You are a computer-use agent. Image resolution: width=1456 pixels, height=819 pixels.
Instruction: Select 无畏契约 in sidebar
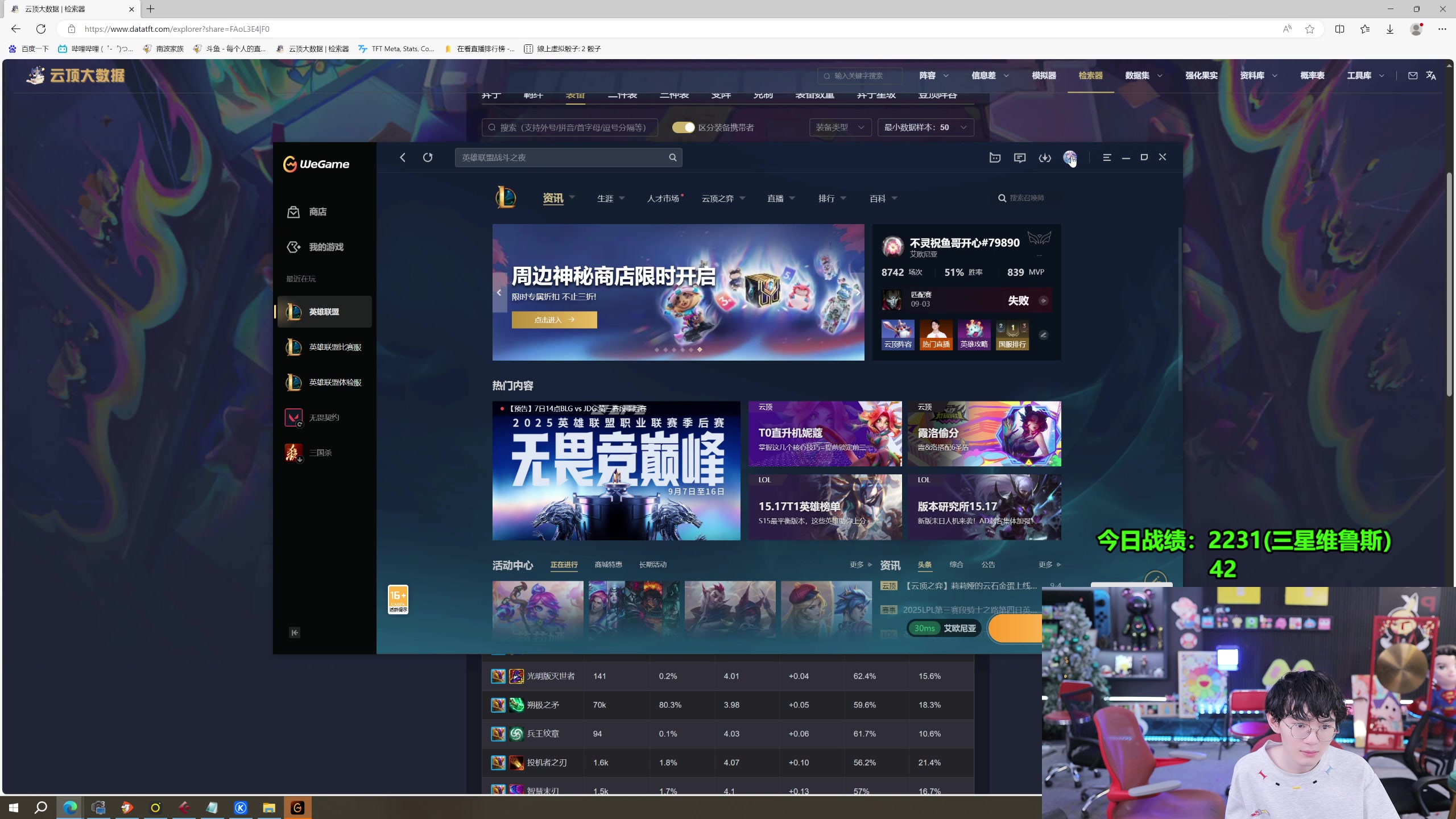coord(324,417)
